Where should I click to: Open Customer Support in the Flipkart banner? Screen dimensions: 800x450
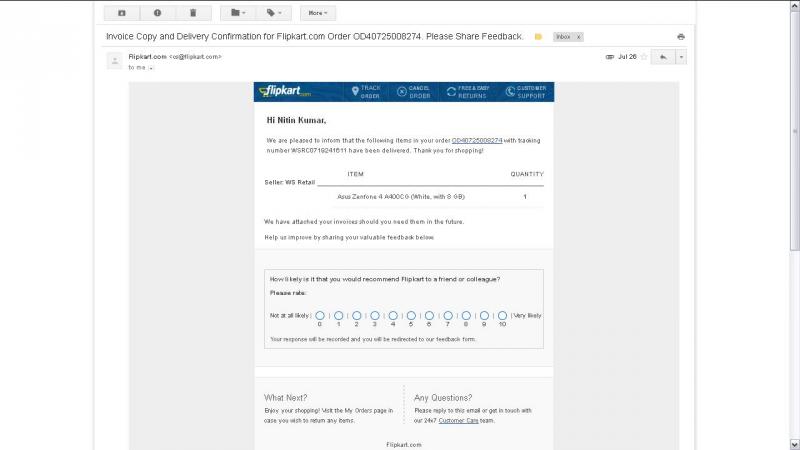(x=526, y=92)
